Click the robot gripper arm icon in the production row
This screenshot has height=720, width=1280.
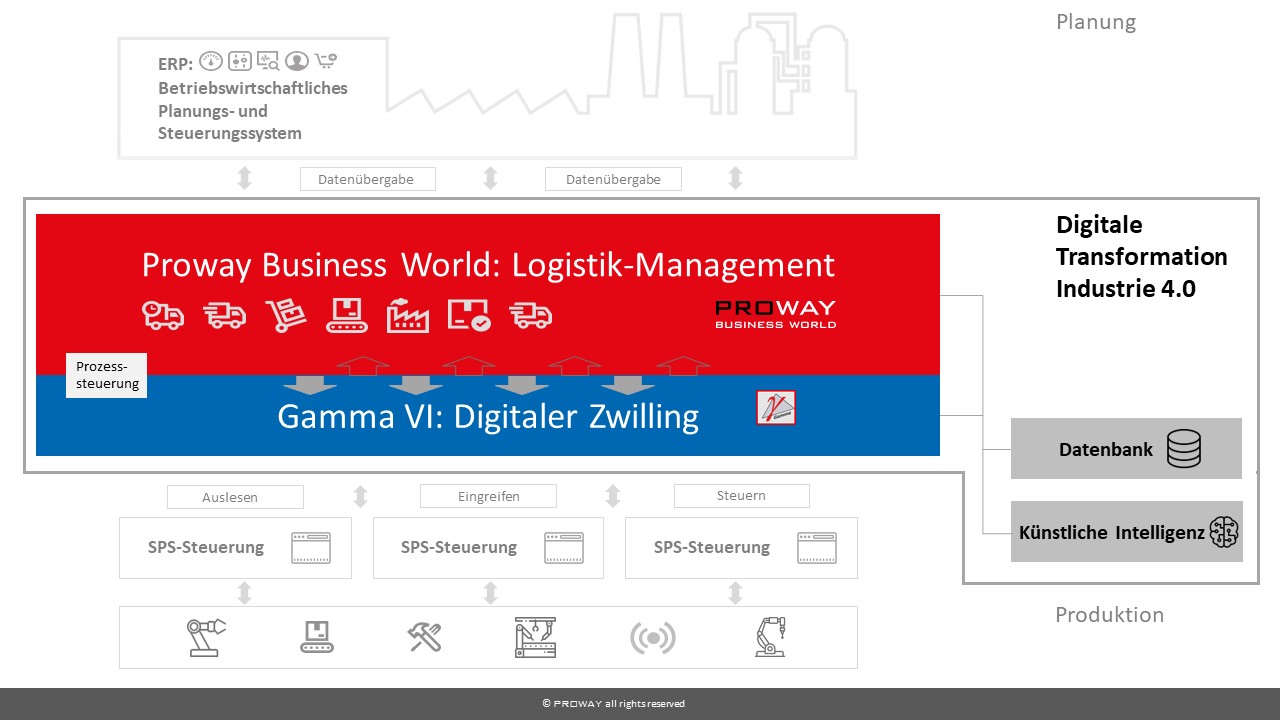[x=206, y=637]
